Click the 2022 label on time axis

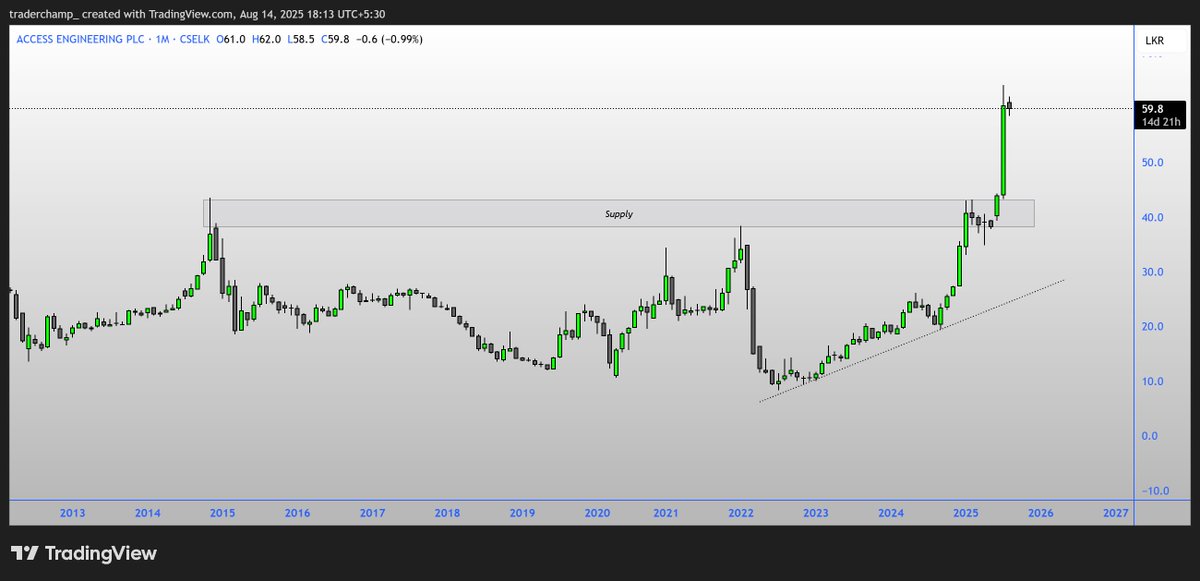click(741, 513)
